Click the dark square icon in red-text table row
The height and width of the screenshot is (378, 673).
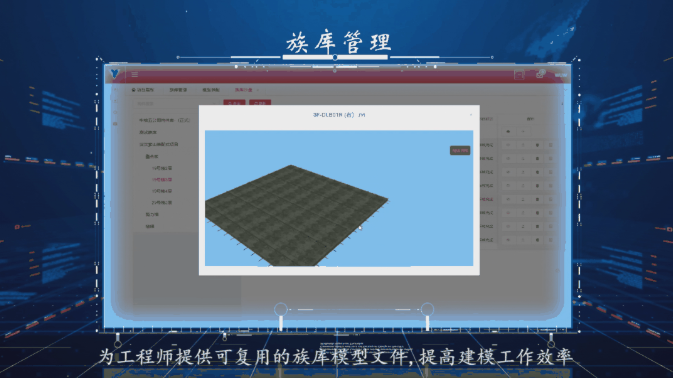tap(537, 200)
